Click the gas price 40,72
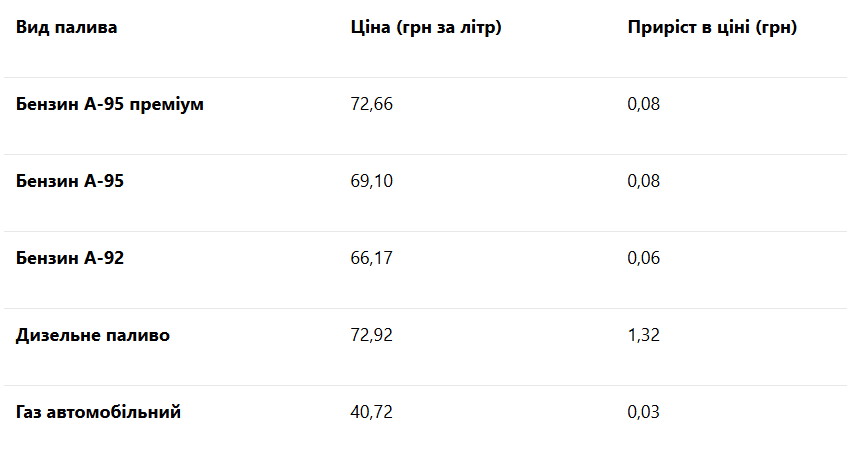Screen dimensions: 847x452 pyautogui.click(x=371, y=412)
